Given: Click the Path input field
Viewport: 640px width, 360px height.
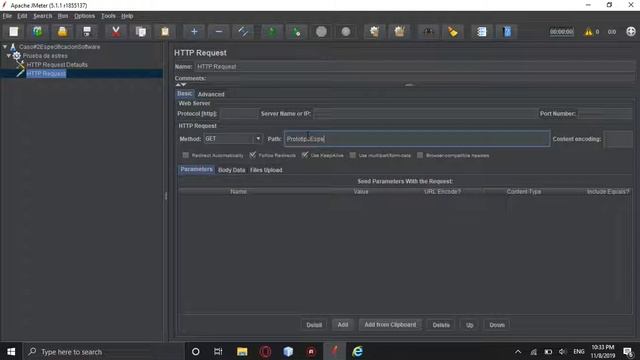Looking at the screenshot, I should [x=417, y=139].
